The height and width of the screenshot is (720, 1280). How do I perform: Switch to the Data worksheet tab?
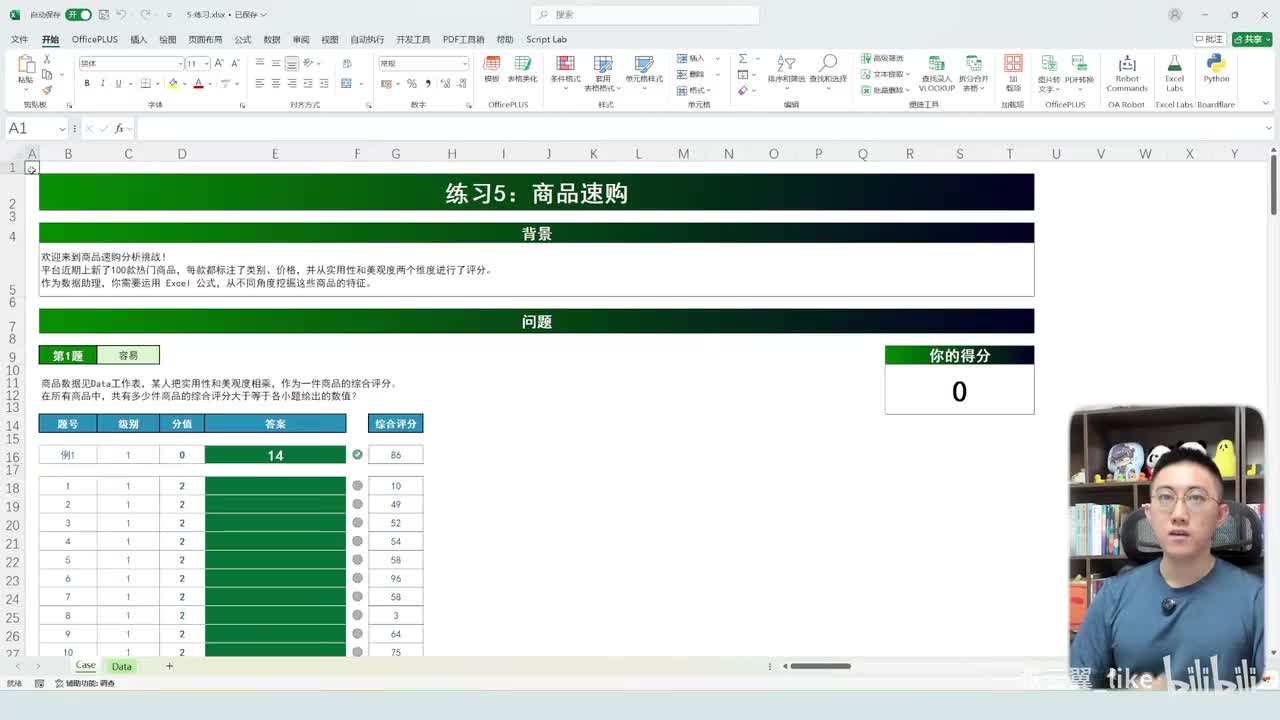[121, 666]
